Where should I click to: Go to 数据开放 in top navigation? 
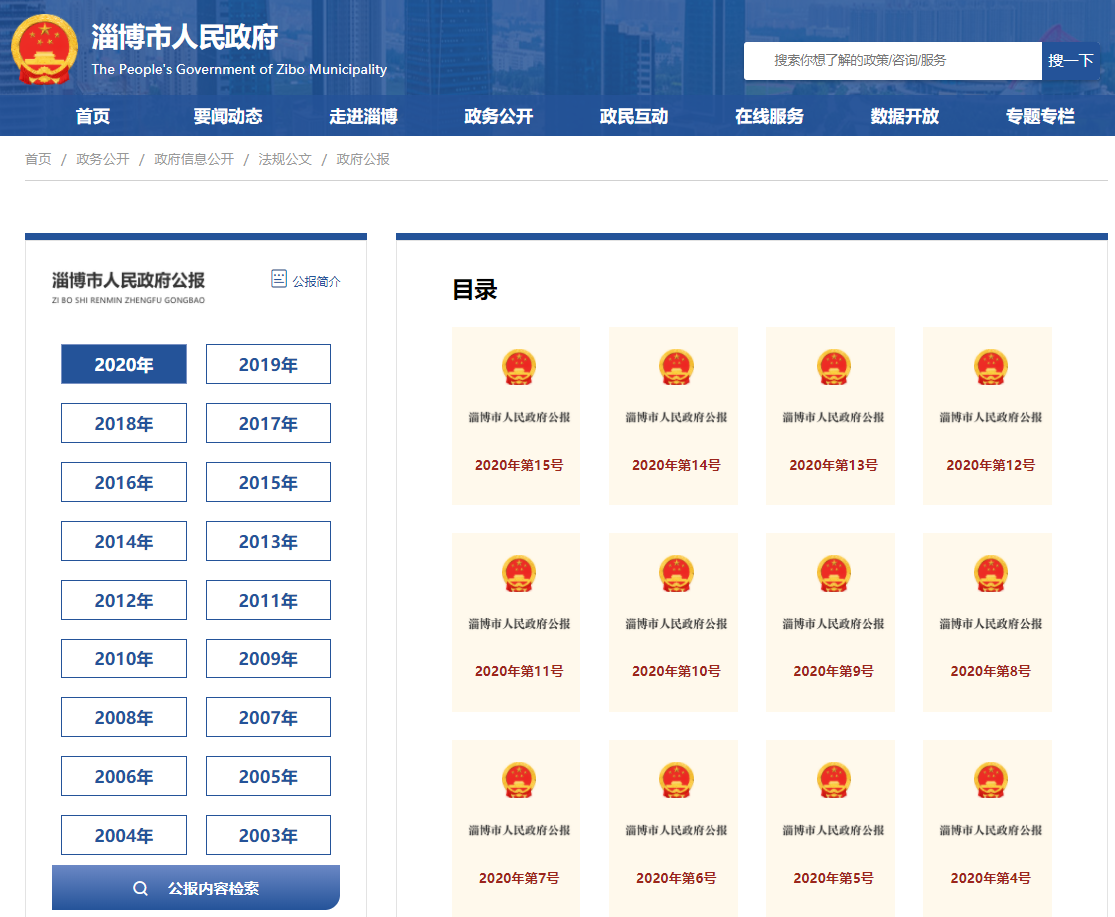pos(904,116)
